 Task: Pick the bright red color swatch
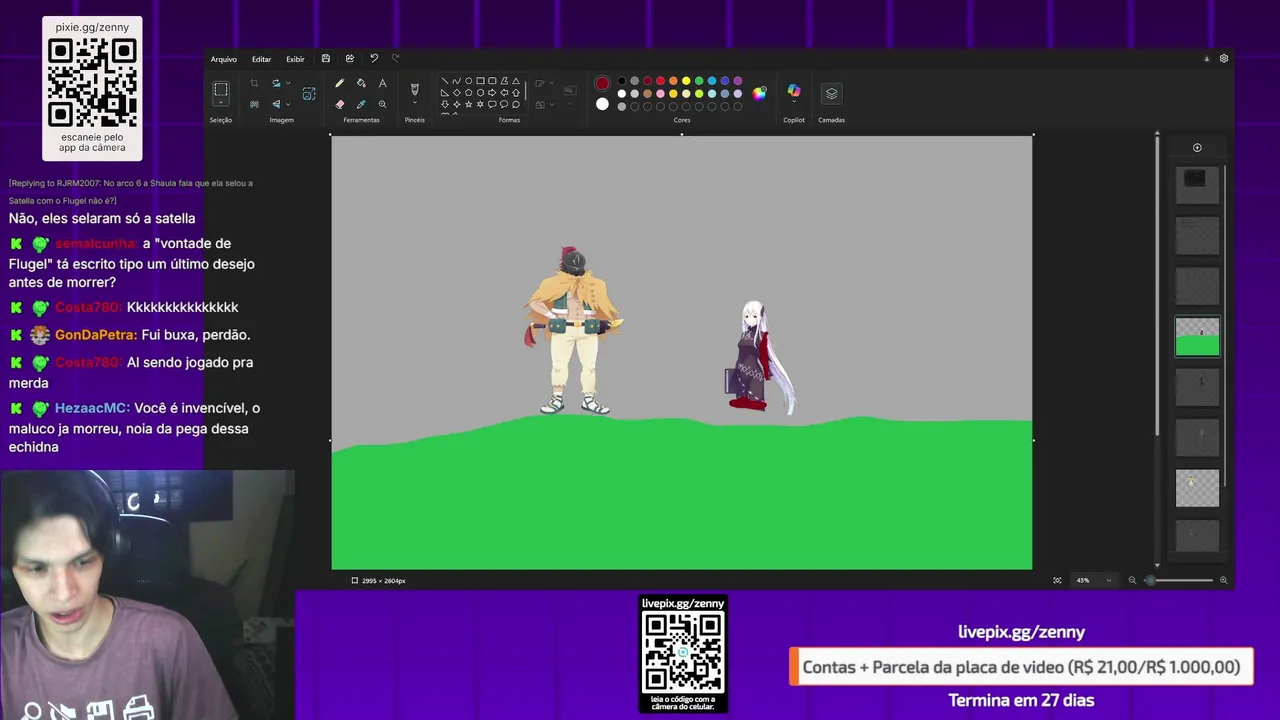click(660, 81)
